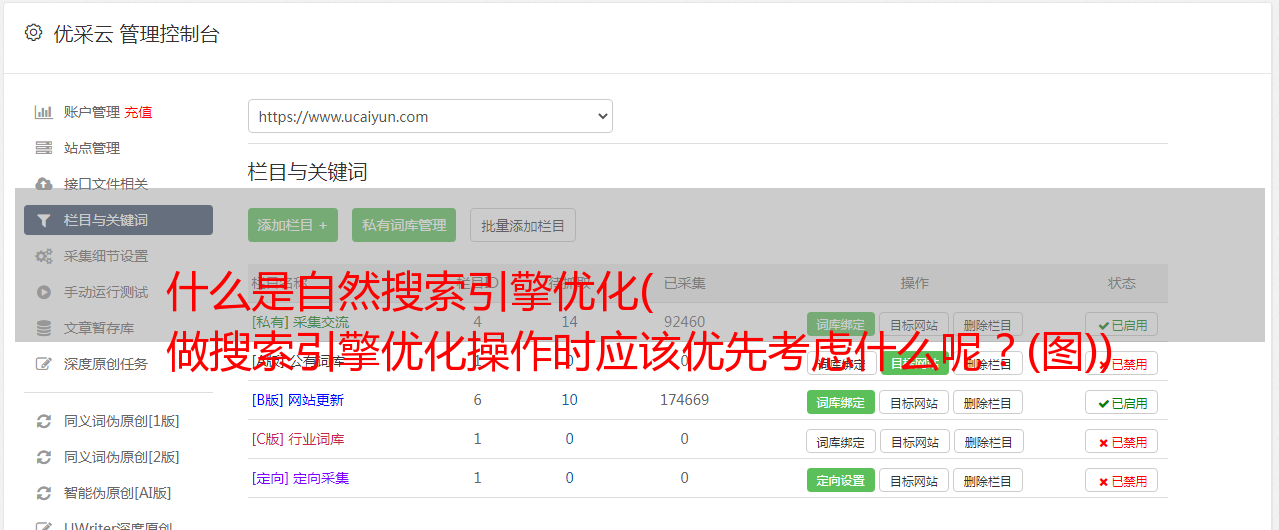This screenshot has width=1279, height=530.
Task: Open the [定向] 定向采集 column link
Action: (301, 478)
